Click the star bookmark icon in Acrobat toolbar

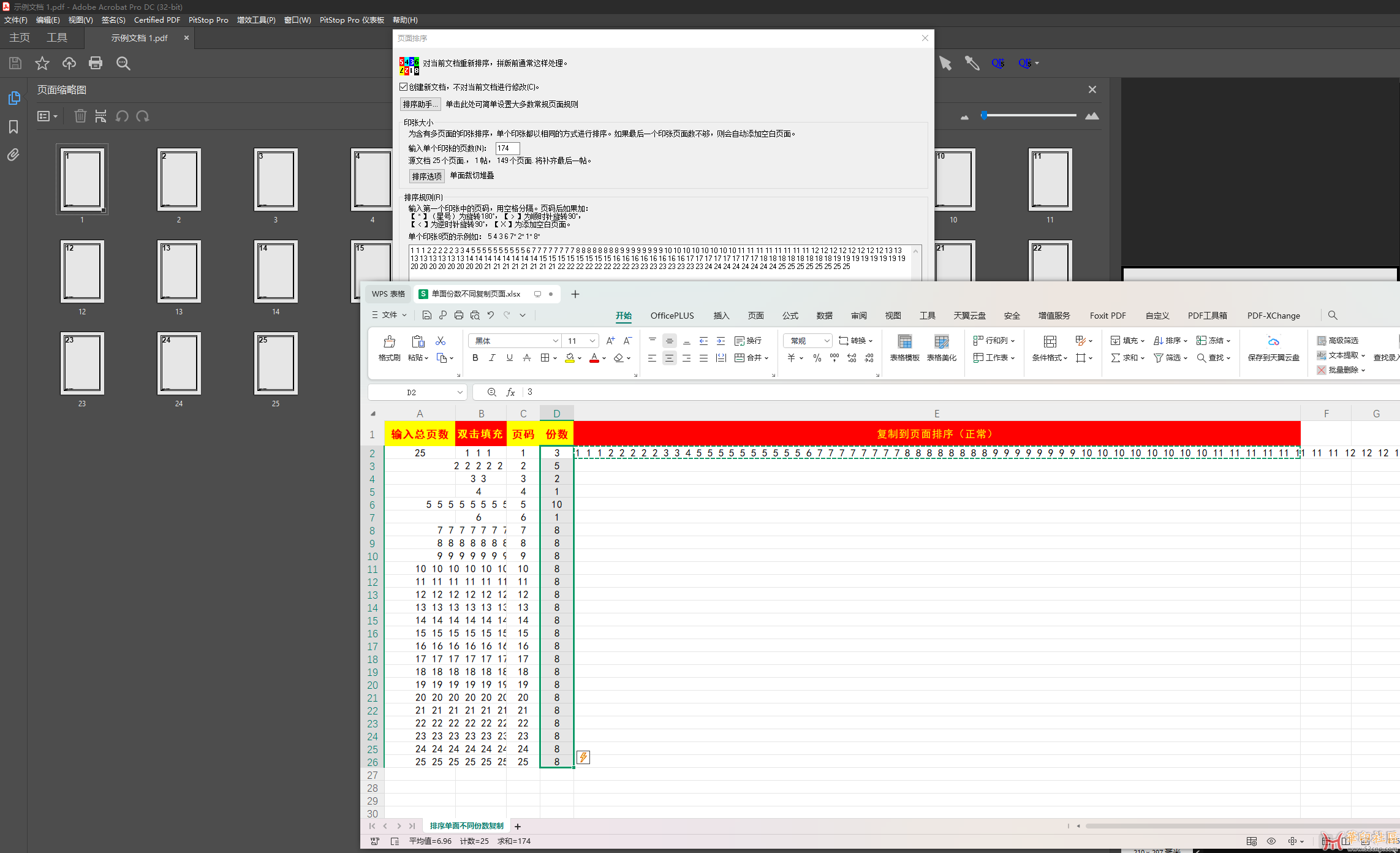(42, 63)
